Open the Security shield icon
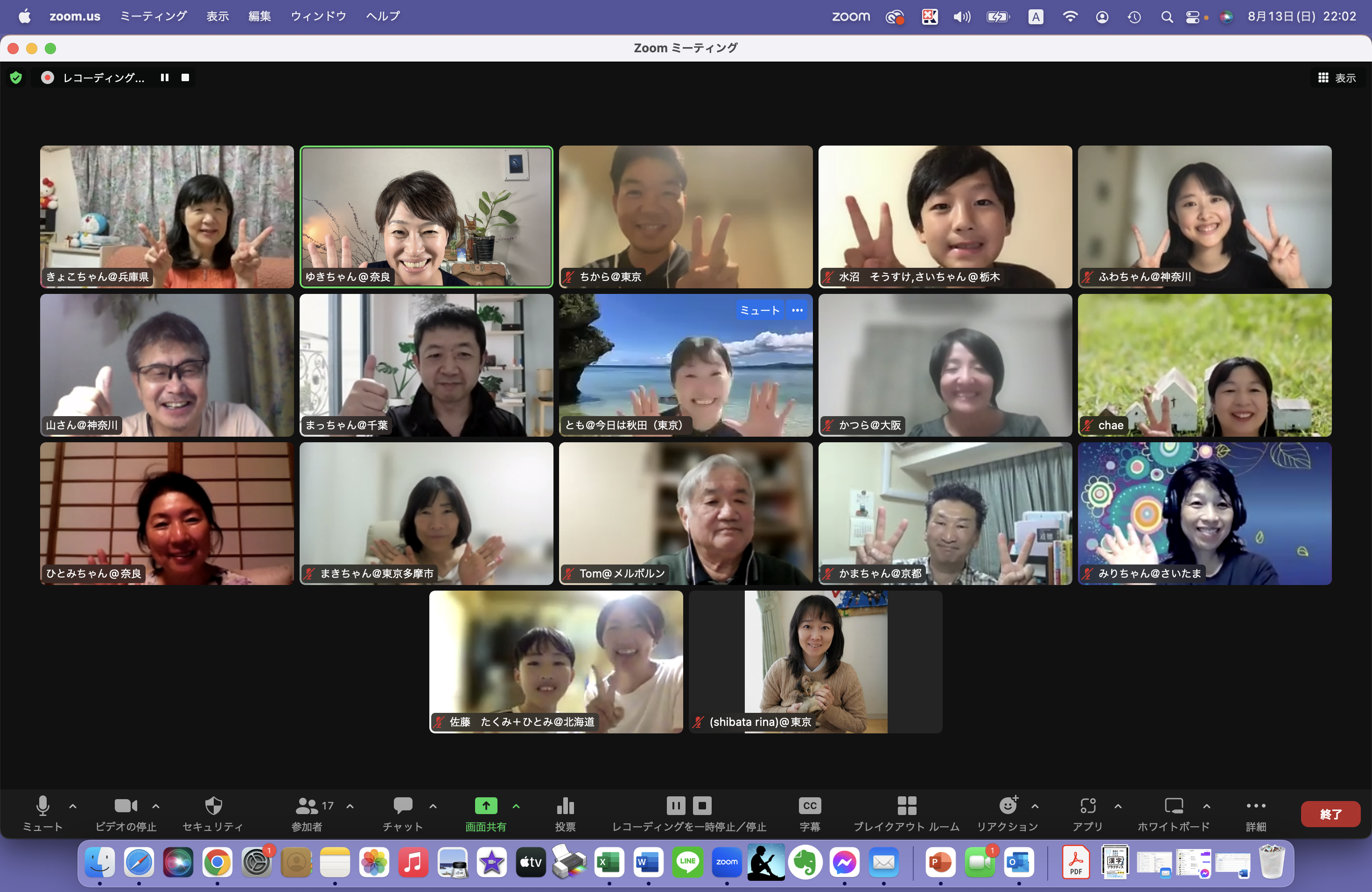 tap(213, 806)
